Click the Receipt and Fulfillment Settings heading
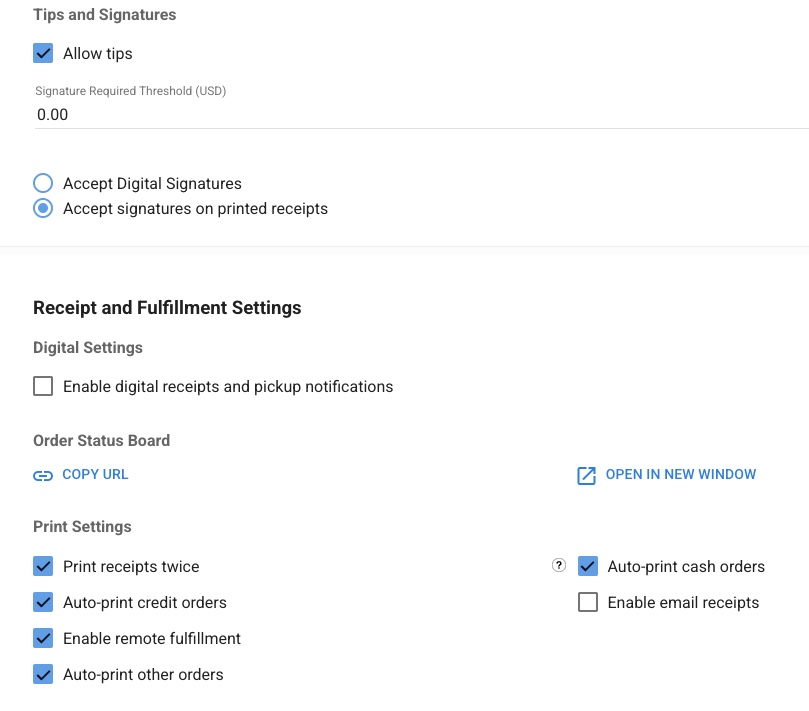The width and height of the screenshot is (809, 711). 167,308
